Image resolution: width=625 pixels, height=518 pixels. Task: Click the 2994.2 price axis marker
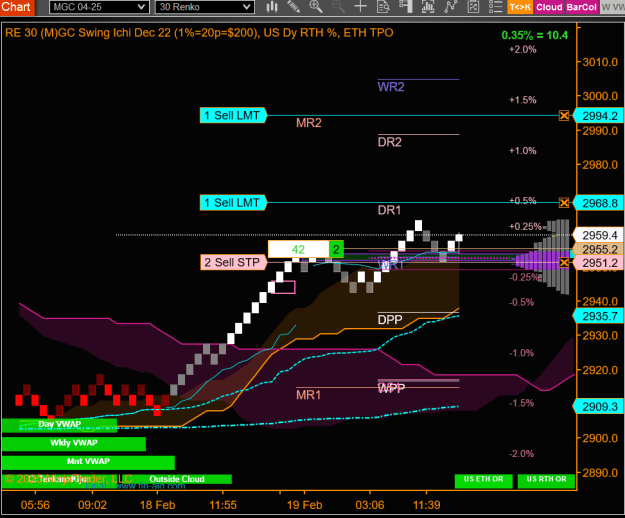tap(599, 116)
